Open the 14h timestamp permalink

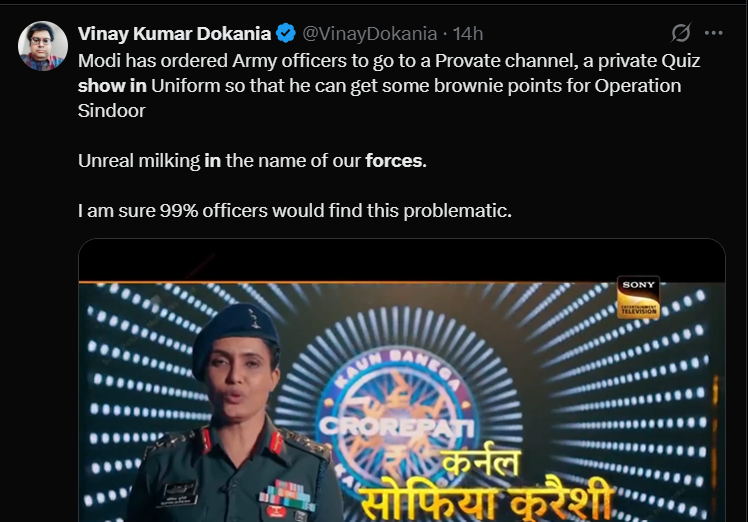point(468,33)
